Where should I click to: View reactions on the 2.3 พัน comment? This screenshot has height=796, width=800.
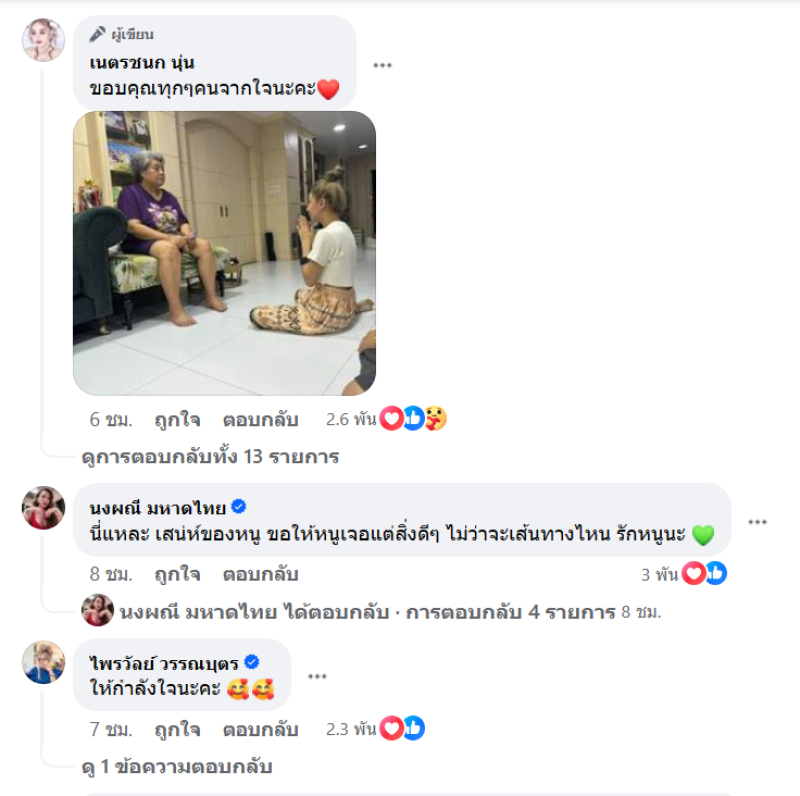tap(375, 728)
